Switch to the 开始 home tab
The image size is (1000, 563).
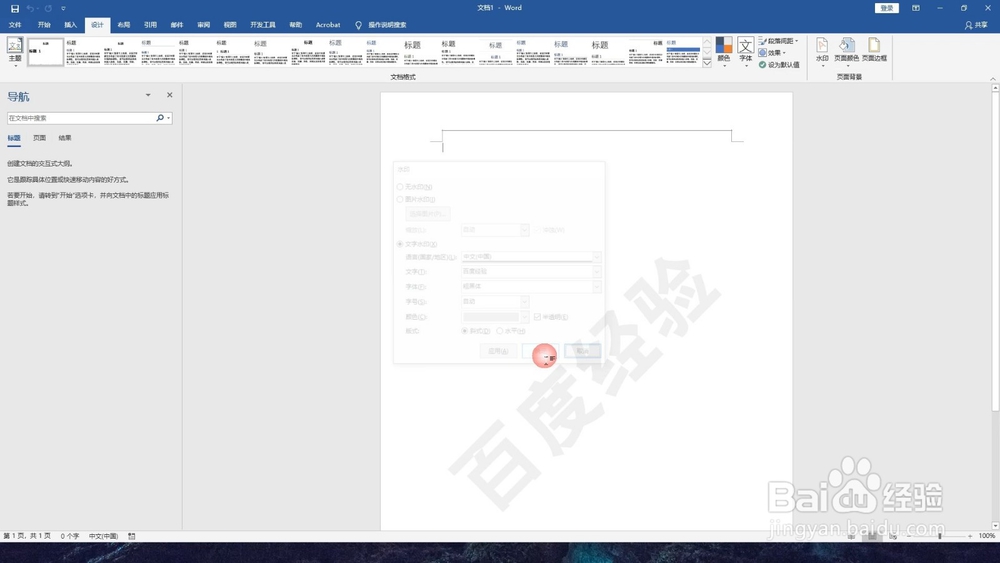tap(44, 25)
